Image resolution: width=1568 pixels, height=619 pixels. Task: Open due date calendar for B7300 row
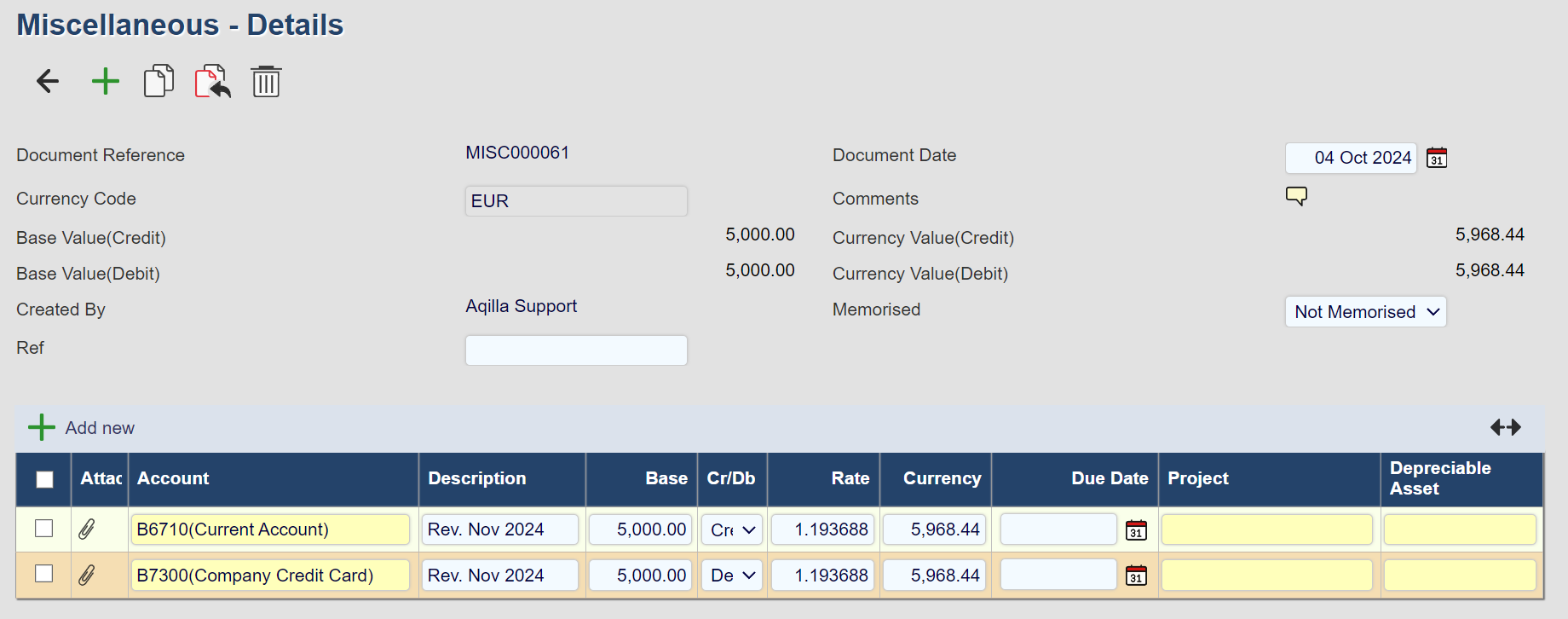(x=1136, y=576)
